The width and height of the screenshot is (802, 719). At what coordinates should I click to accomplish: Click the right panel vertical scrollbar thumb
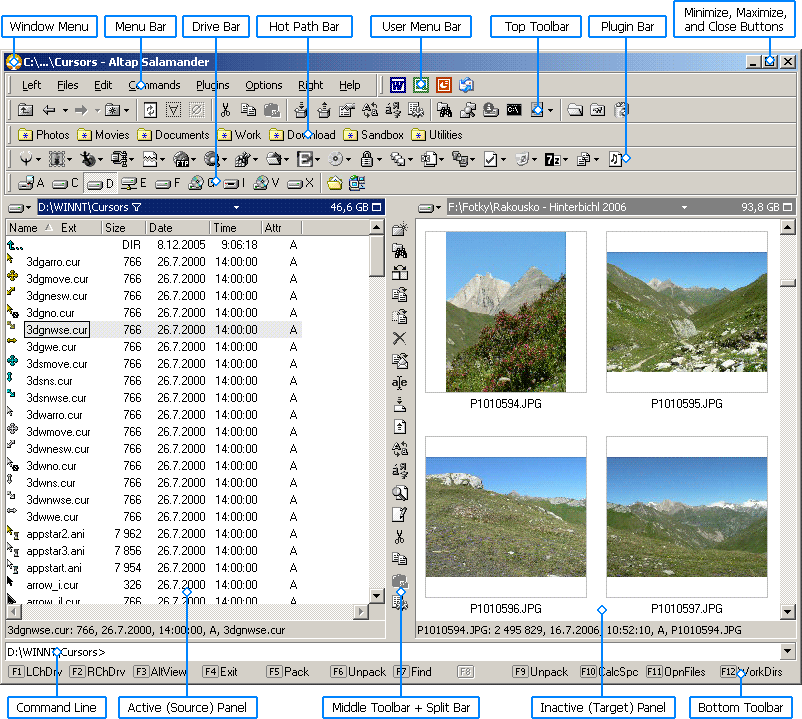coord(788,283)
